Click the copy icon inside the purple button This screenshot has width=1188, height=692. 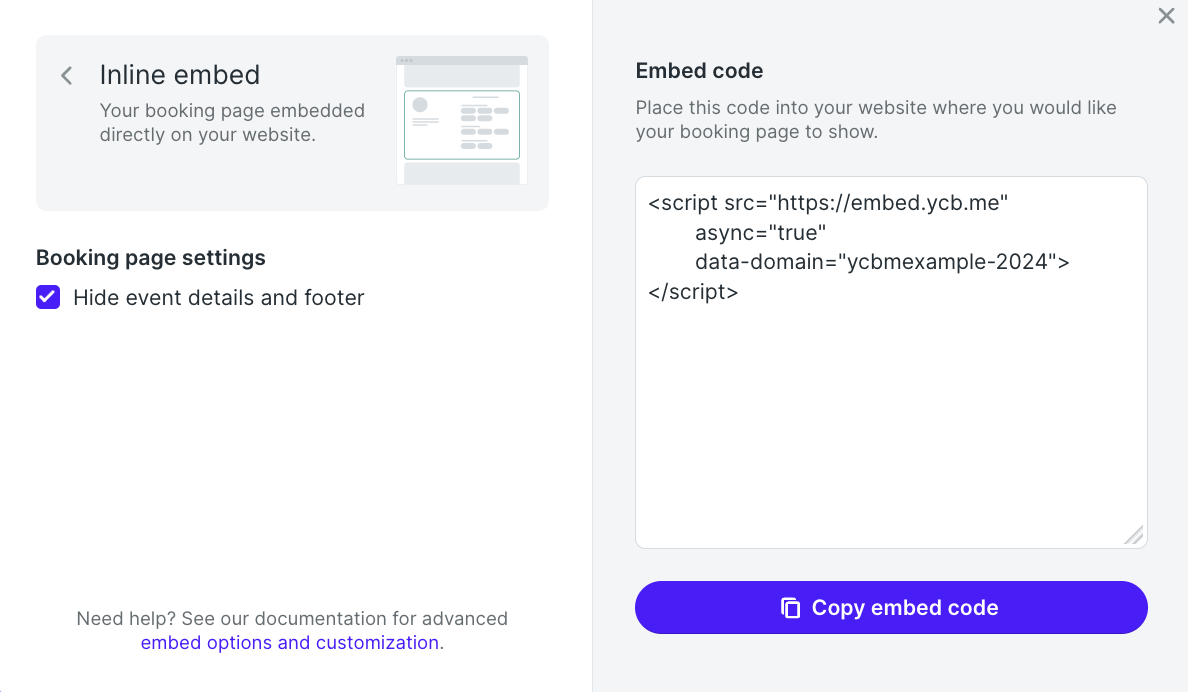(790, 608)
